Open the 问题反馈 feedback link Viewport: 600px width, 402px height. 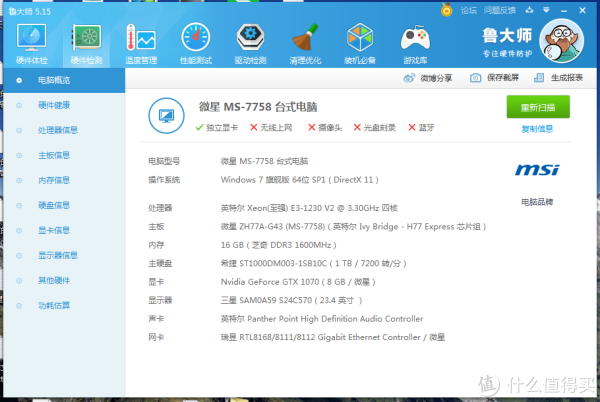pyautogui.click(x=500, y=10)
